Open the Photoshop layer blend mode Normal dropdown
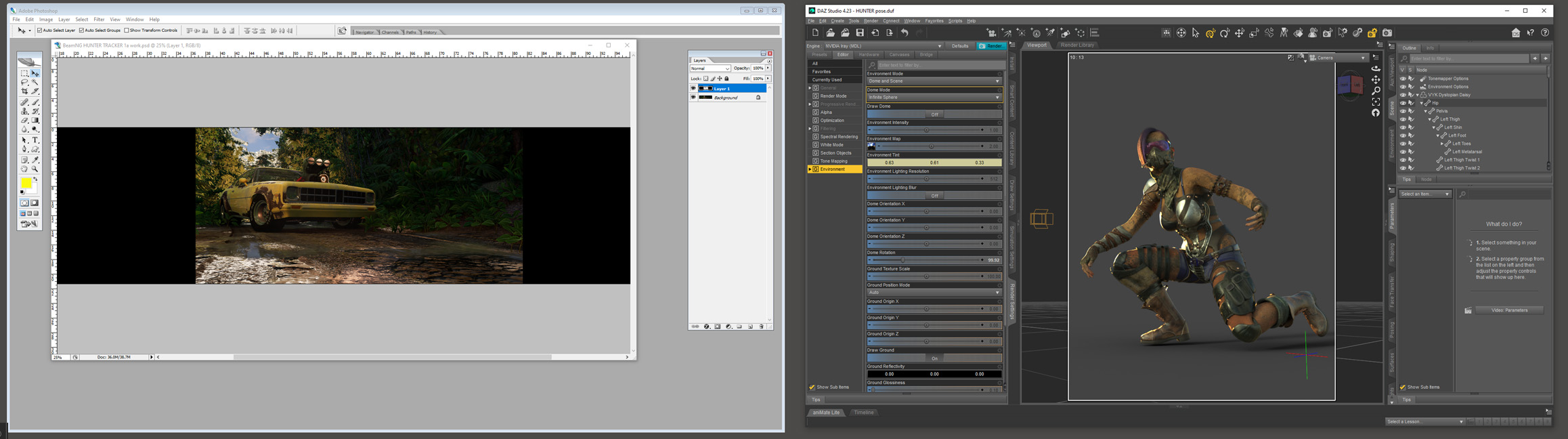Image resolution: width=1568 pixels, height=439 pixels. coord(710,68)
